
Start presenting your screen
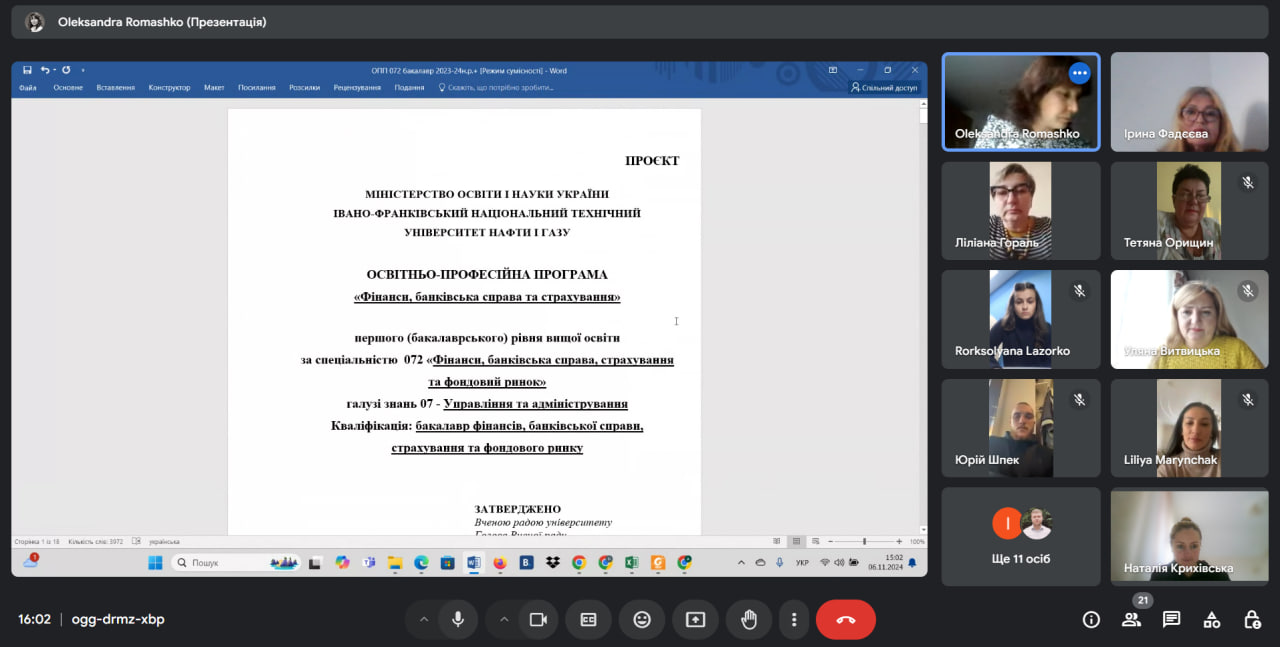point(695,619)
